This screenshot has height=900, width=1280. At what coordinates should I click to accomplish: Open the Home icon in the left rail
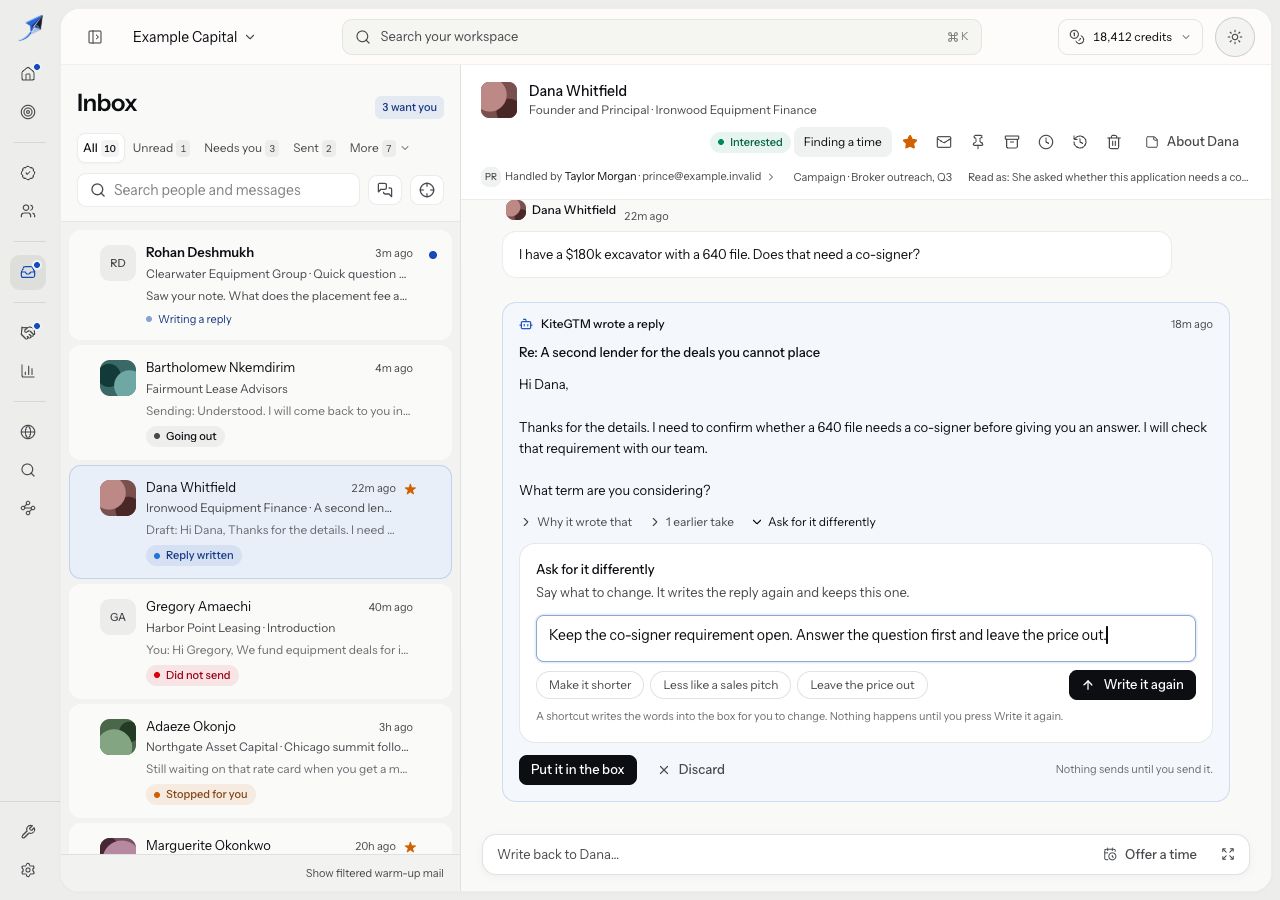click(28, 73)
